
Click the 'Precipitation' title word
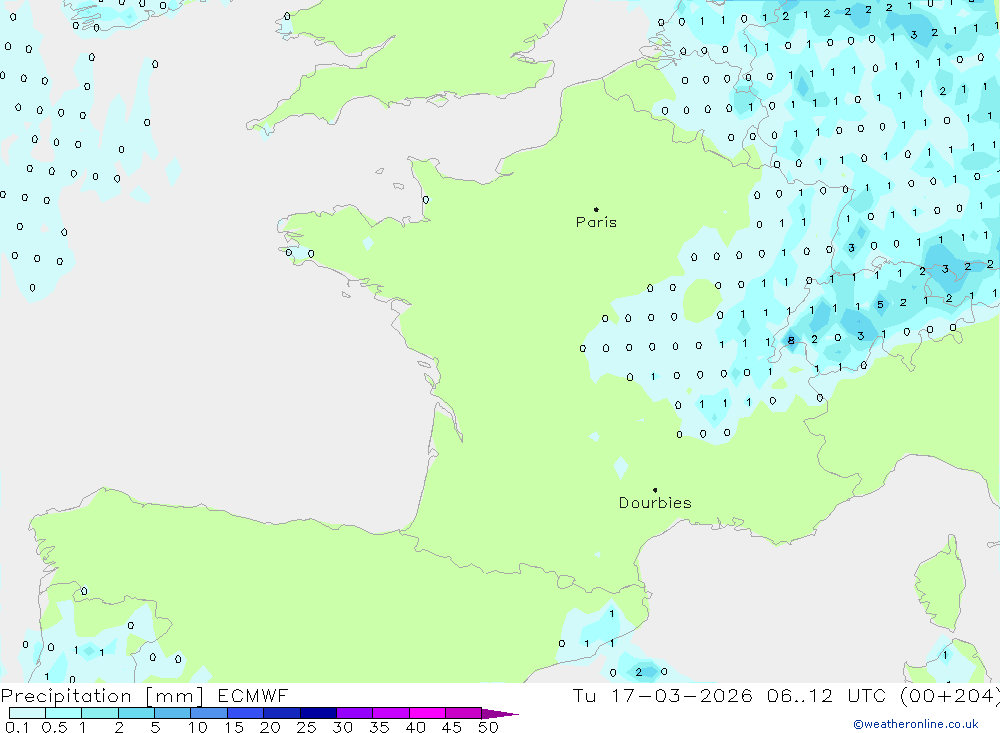coord(66,695)
